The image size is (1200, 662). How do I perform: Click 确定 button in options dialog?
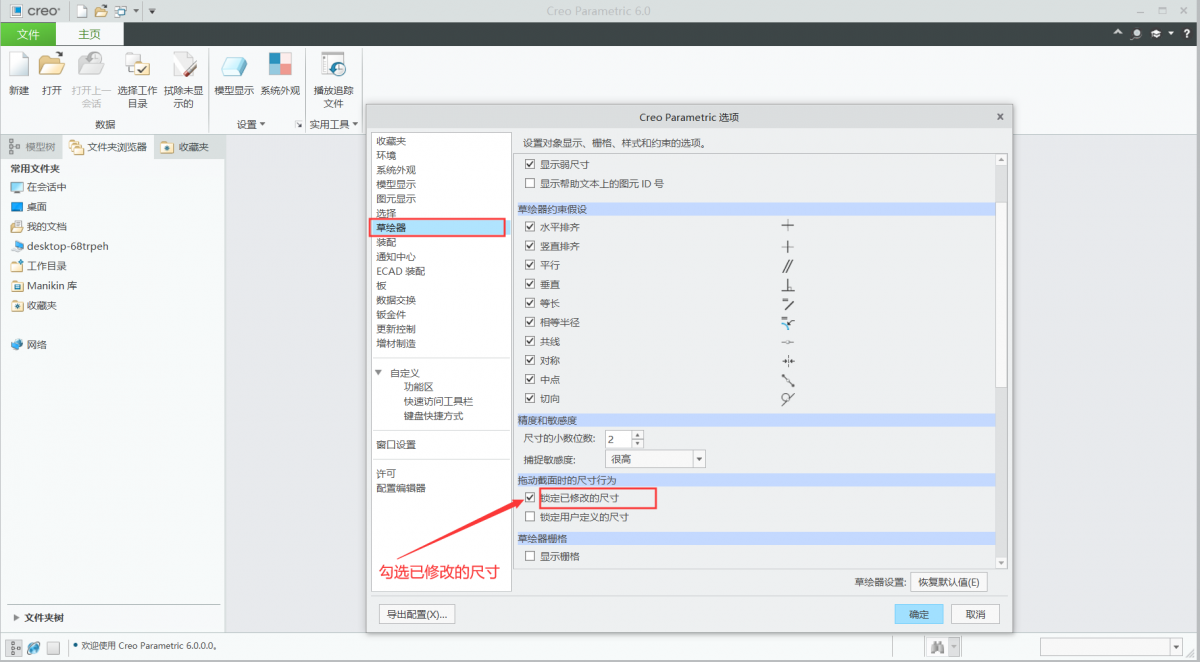(x=919, y=614)
